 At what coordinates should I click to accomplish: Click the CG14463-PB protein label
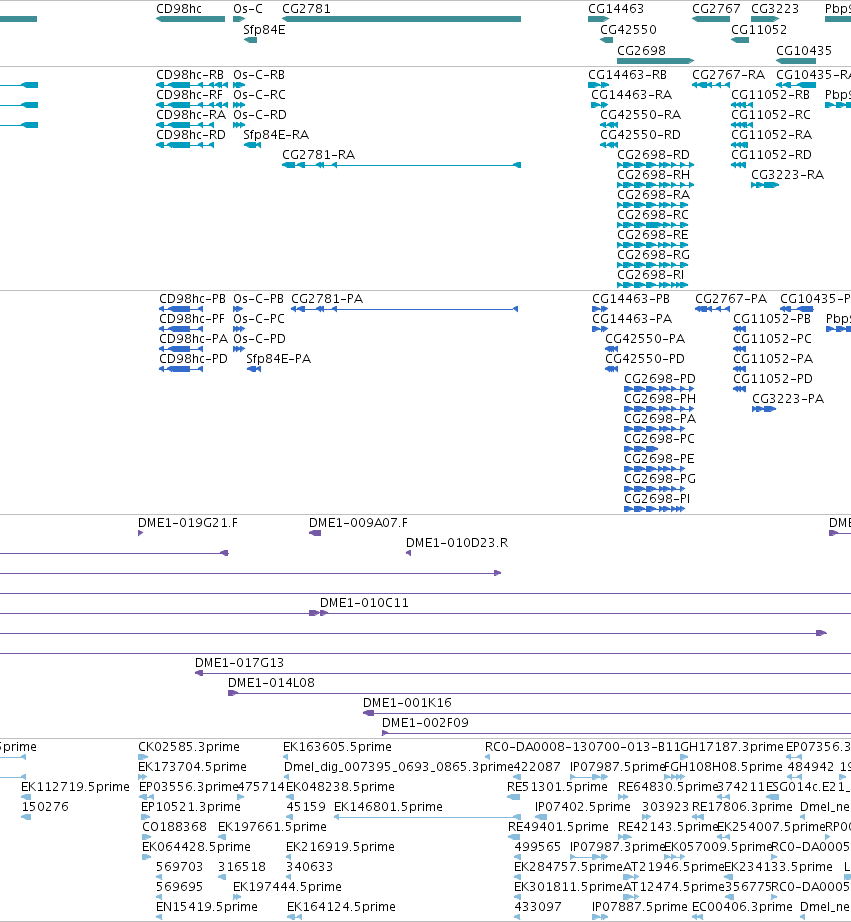630,299
